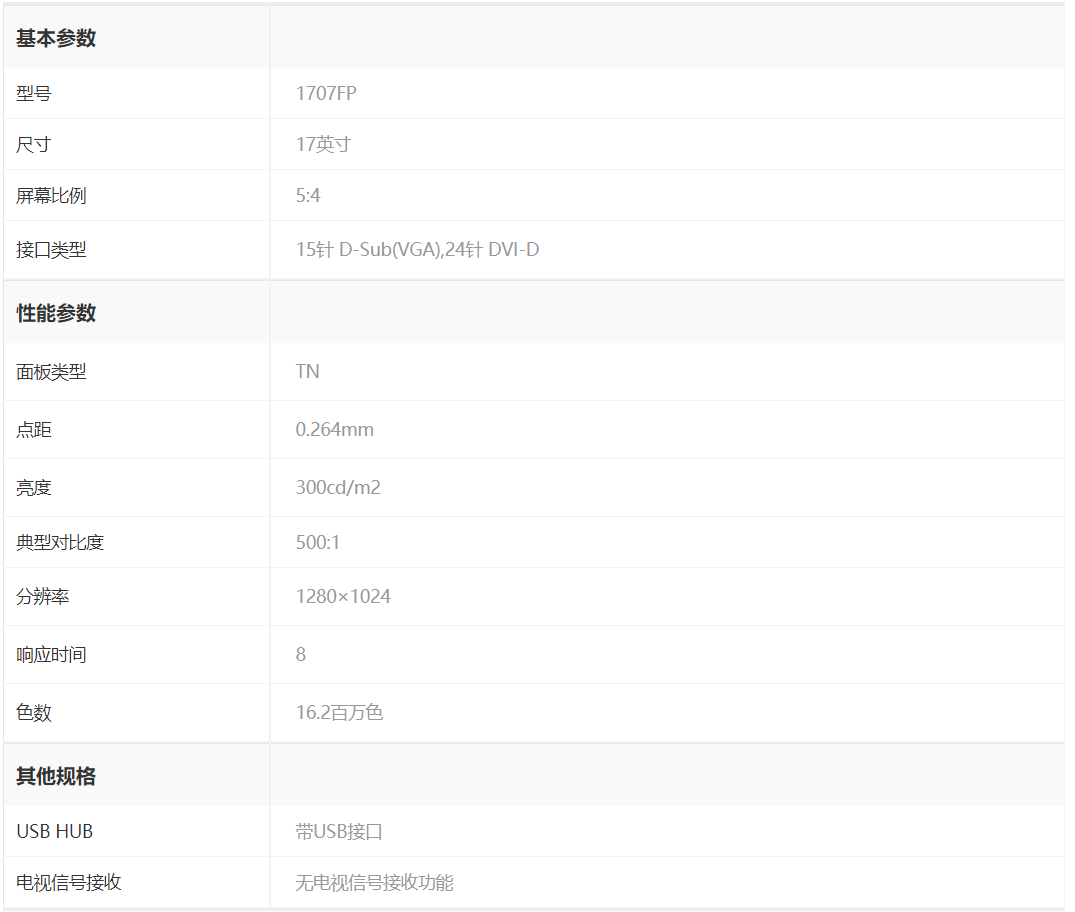Click the 性能参数 section header

[56, 313]
